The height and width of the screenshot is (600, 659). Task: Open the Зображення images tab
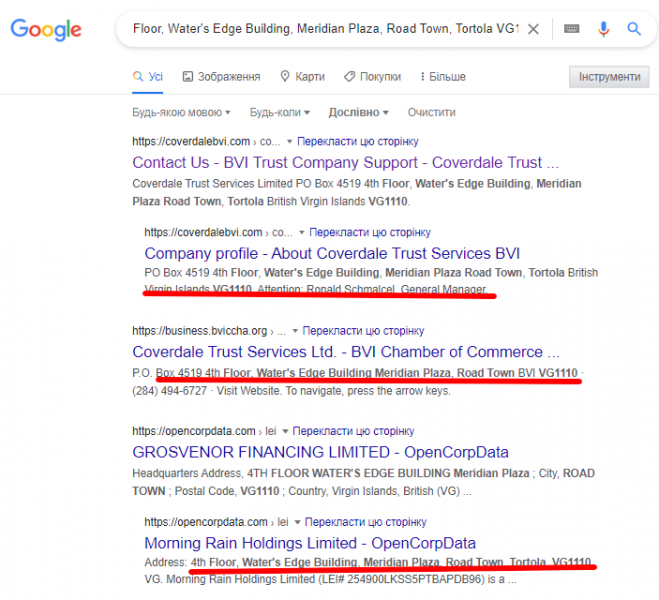[221, 76]
